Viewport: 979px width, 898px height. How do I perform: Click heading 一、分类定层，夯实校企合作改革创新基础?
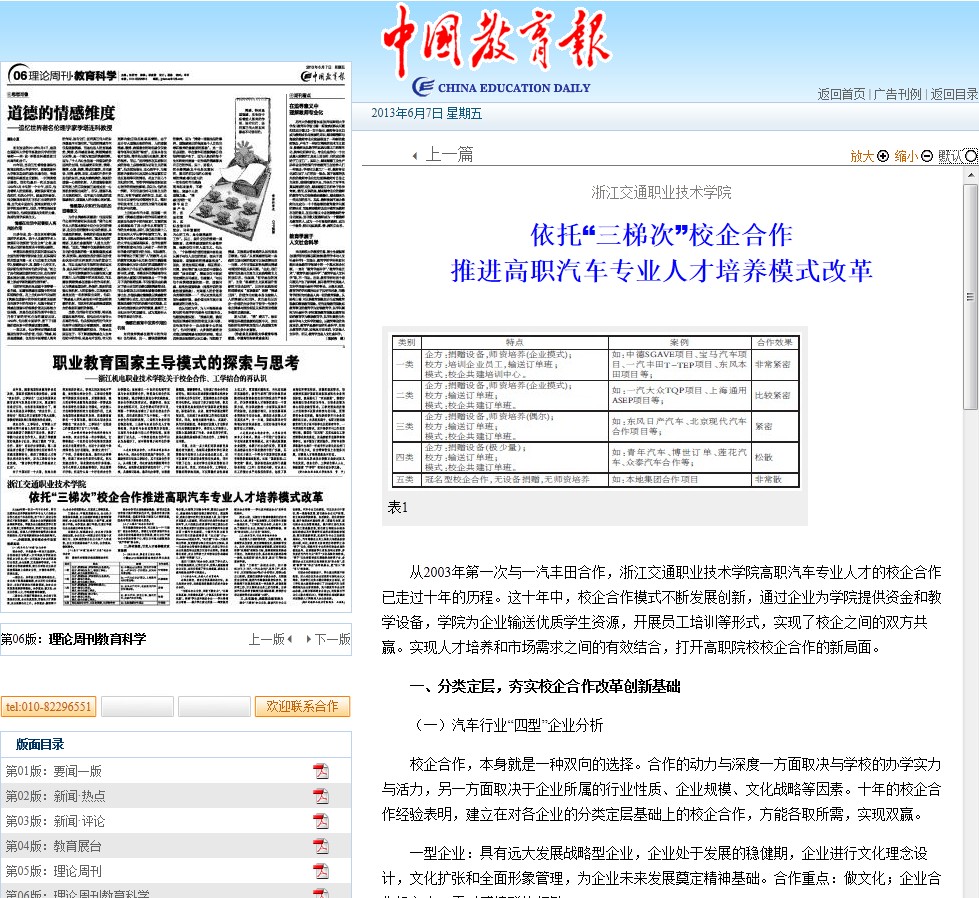tap(544, 686)
